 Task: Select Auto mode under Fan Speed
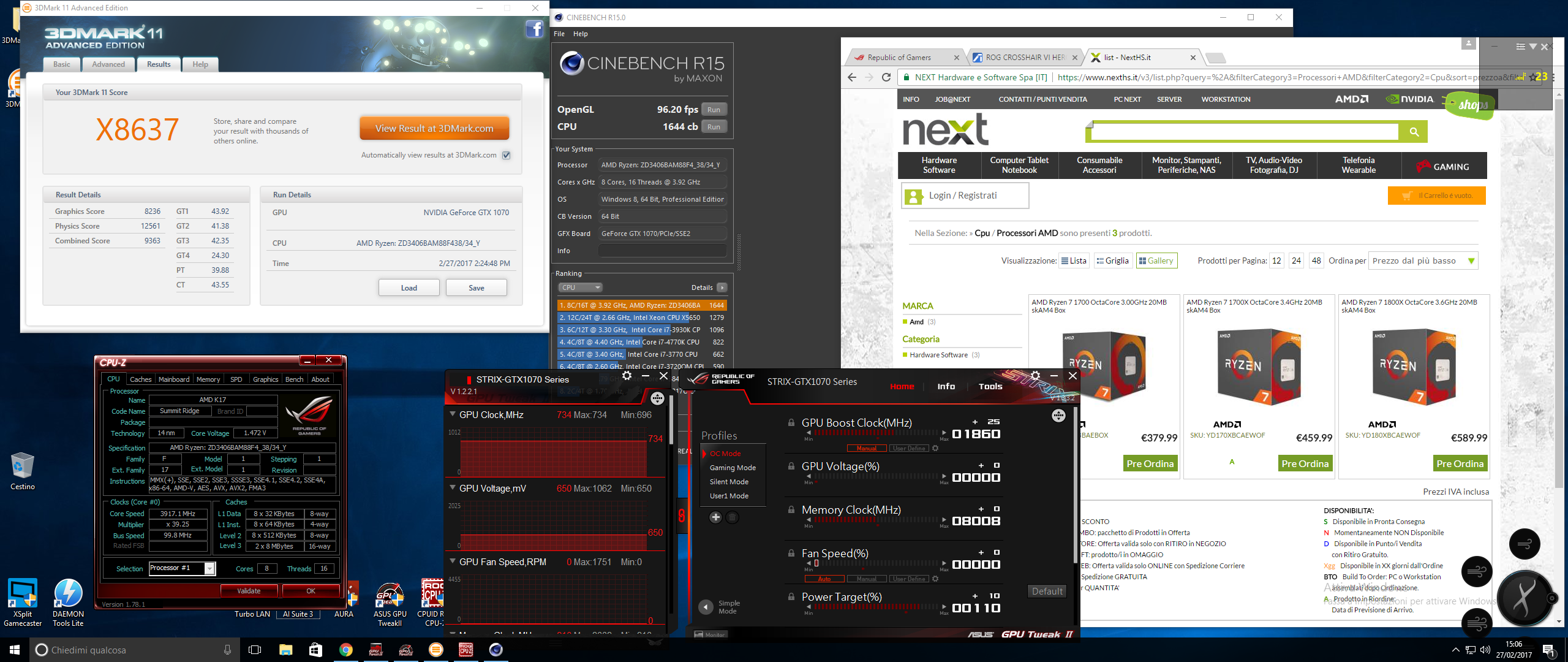tap(824, 579)
